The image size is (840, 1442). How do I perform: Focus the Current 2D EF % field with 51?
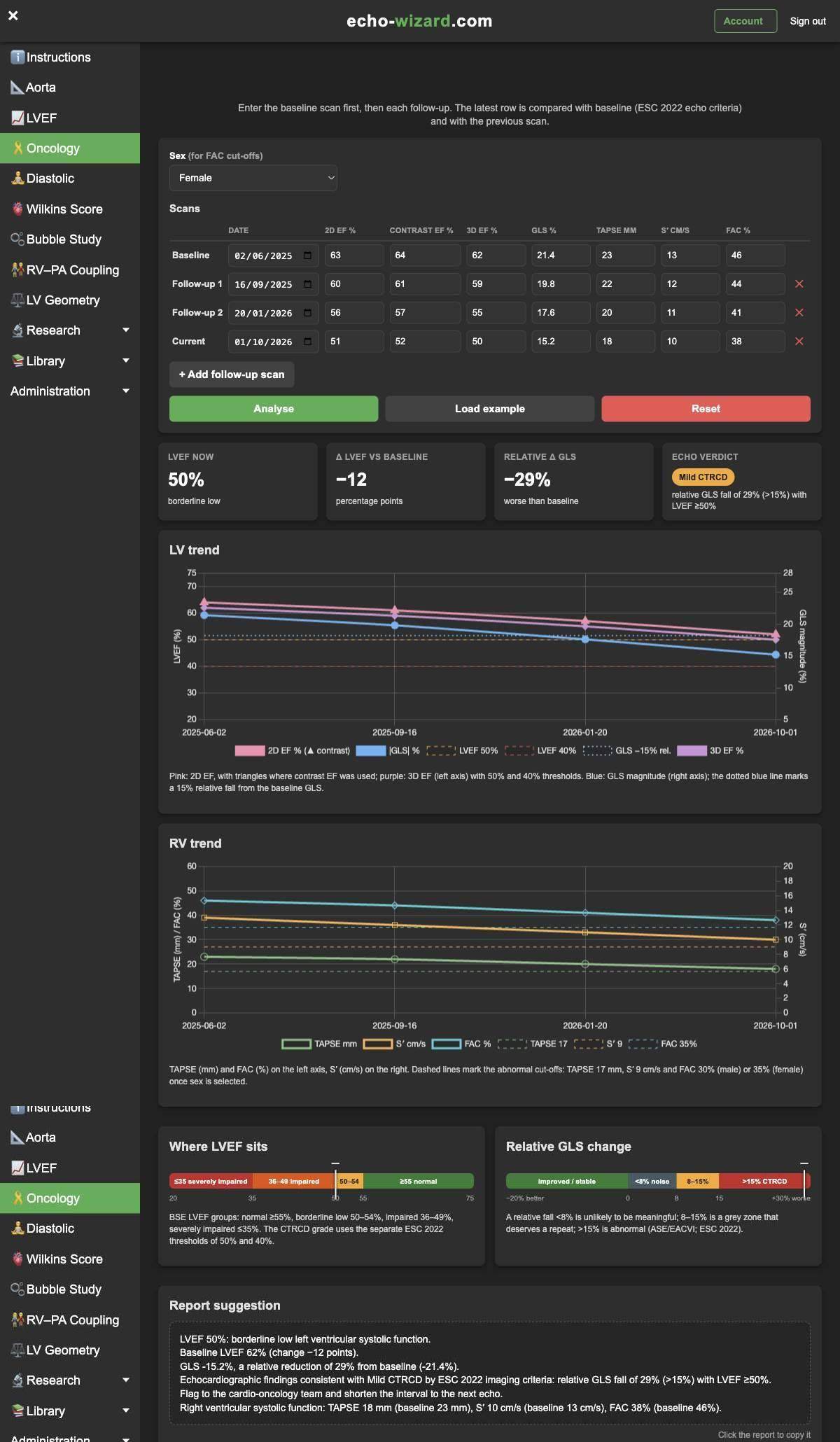tap(354, 342)
